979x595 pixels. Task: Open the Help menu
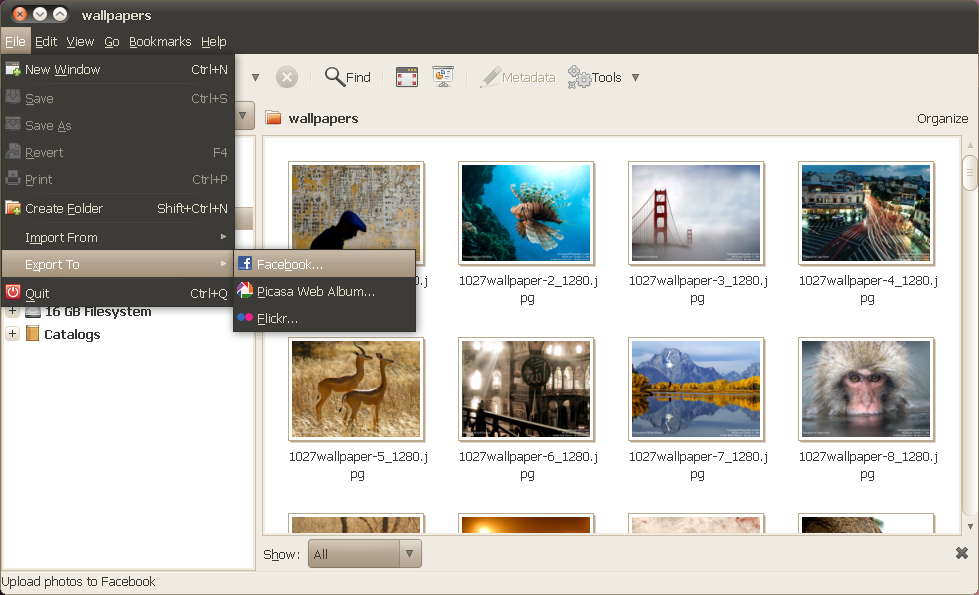click(214, 42)
